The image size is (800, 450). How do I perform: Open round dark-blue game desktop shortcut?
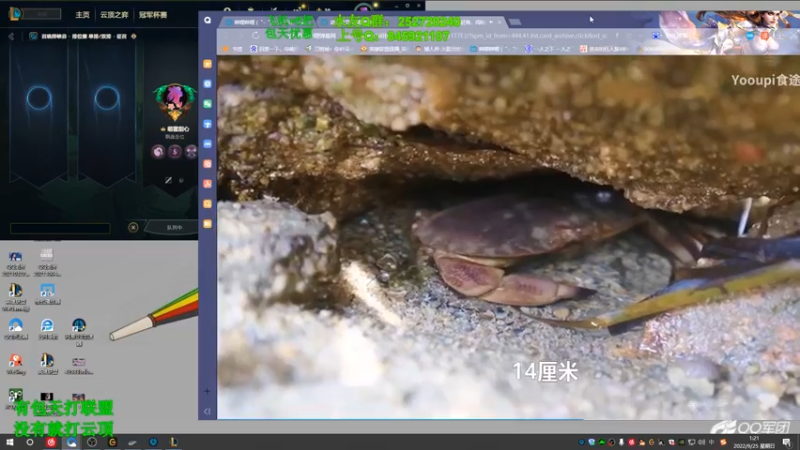[x=79, y=332]
